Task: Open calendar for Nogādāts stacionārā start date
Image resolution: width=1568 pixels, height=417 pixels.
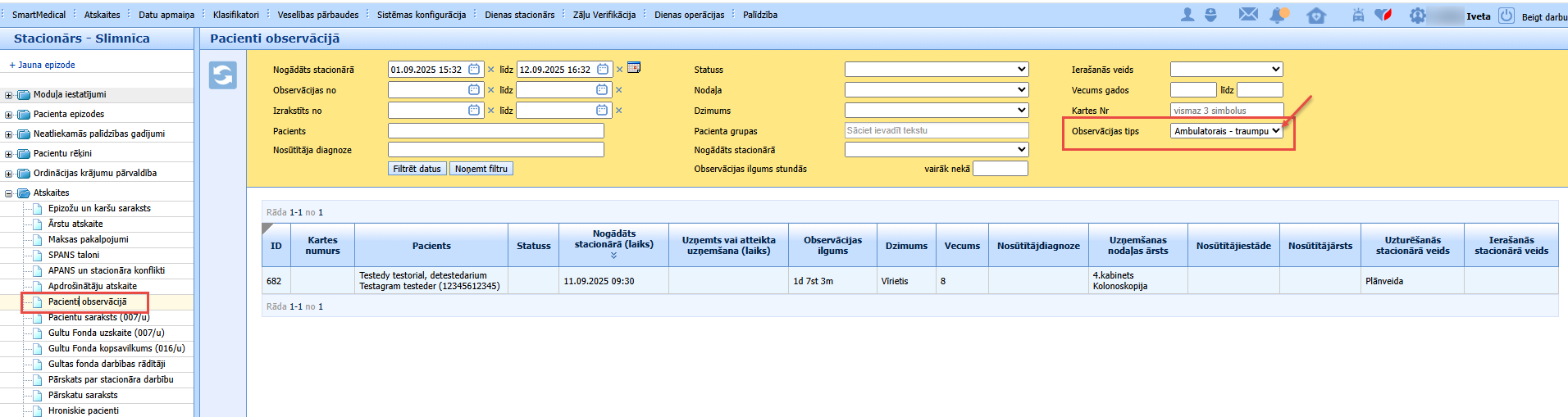Action: [x=474, y=70]
